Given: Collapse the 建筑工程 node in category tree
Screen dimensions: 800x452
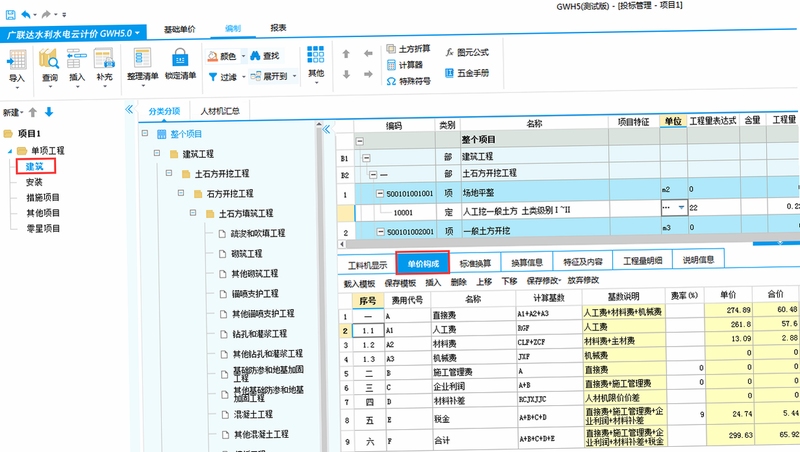Looking at the screenshot, I should pos(157,153).
